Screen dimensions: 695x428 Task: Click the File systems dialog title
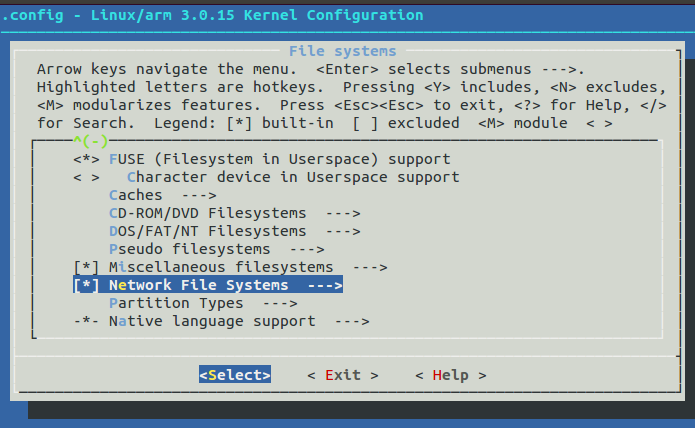[343, 51]
